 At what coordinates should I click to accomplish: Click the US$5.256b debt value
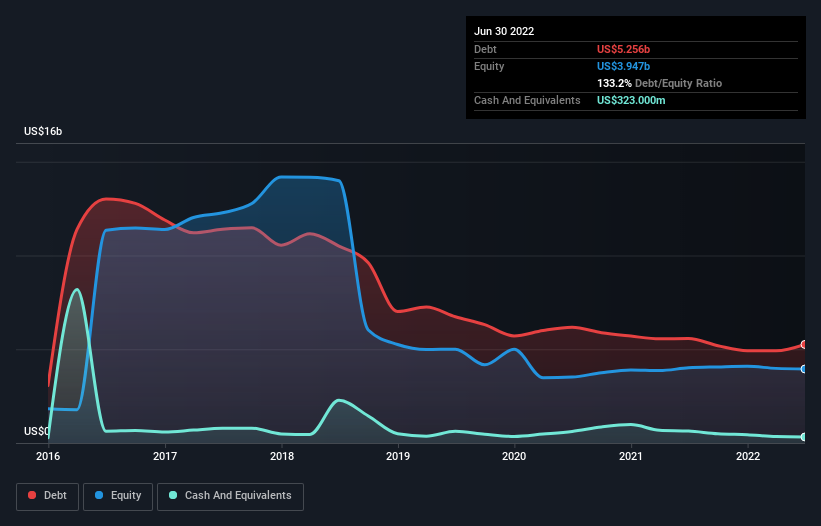tap(624, 49)
